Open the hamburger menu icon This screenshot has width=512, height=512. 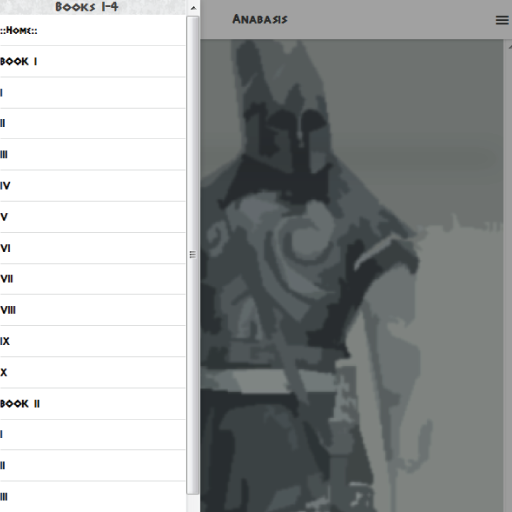pos(502,20)
